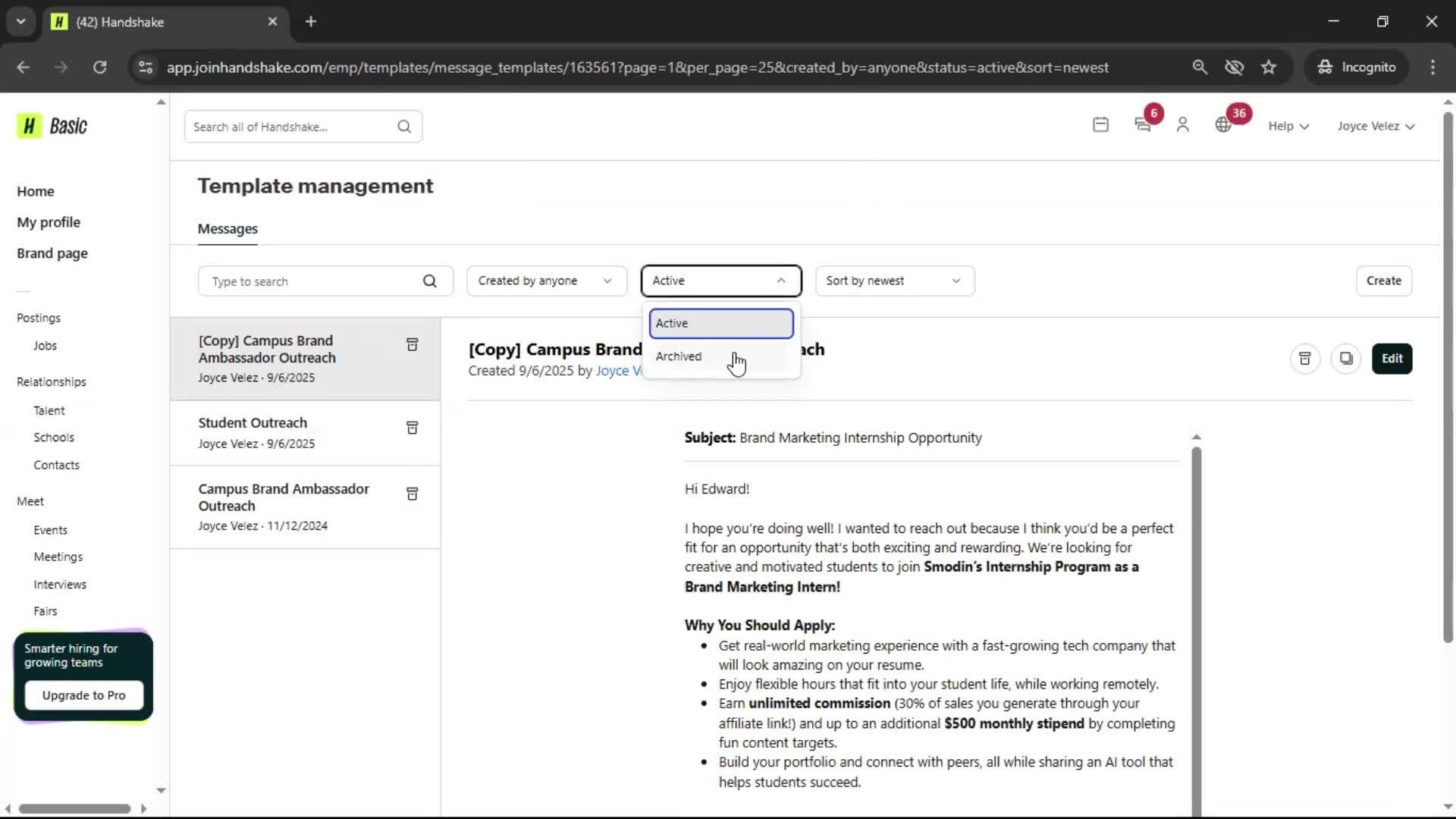View site information icon in address bar
The image size is (1456, 819).
coord(146,67)
